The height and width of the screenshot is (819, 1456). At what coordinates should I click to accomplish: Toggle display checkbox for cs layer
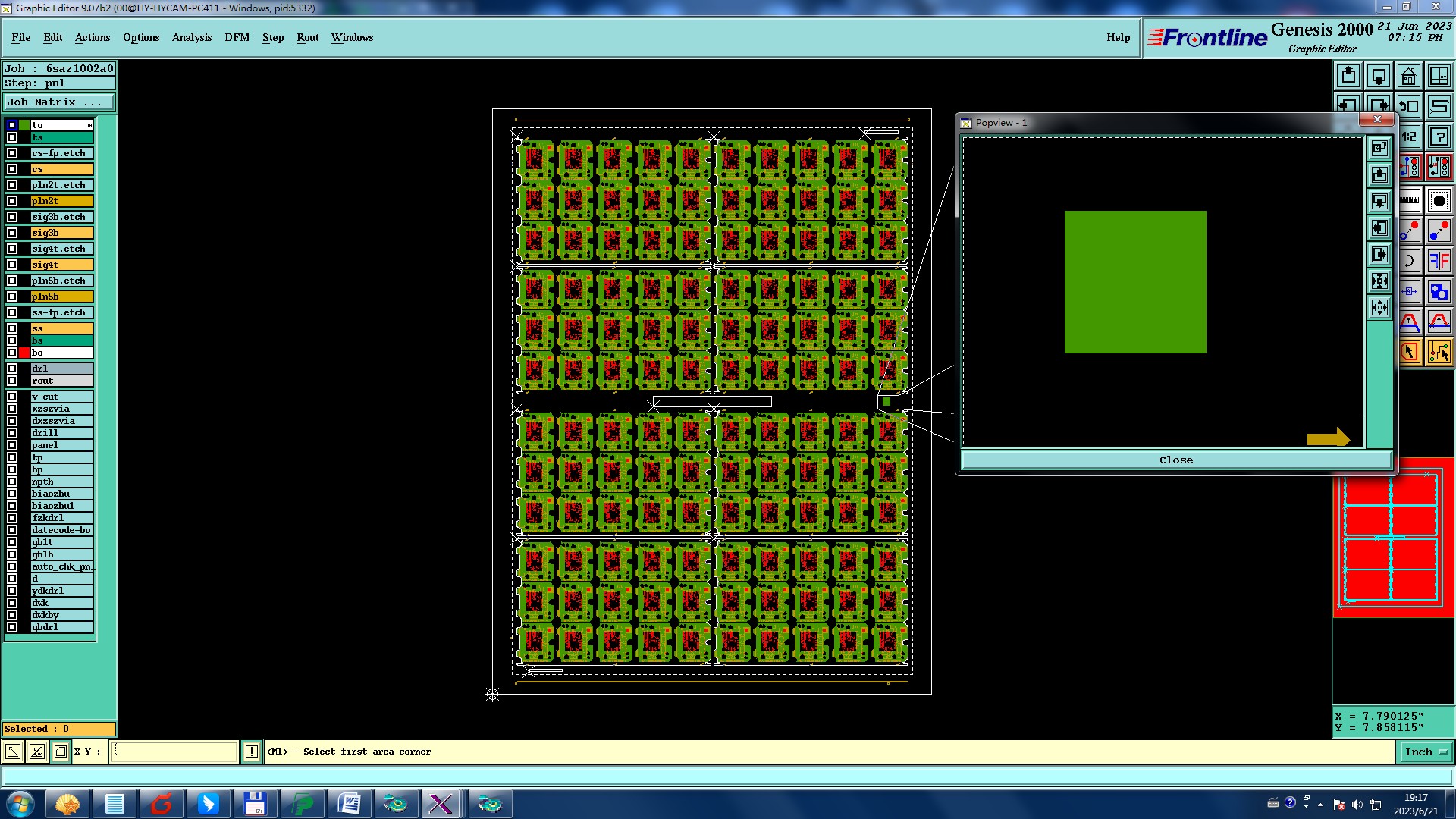pos(12,169)
